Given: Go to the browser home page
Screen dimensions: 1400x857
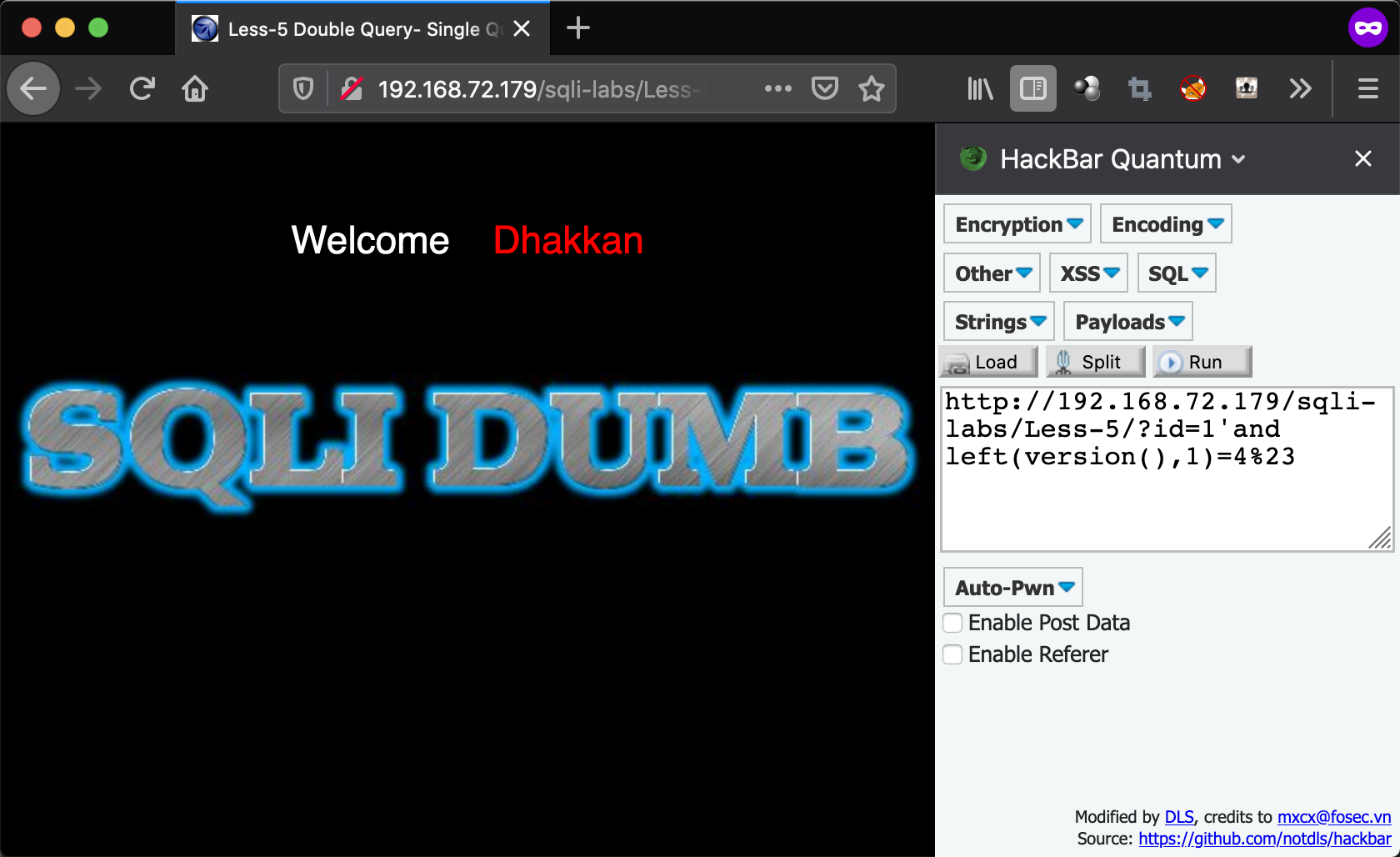Looking at the screenshot, I should click(x=195, y=88).
